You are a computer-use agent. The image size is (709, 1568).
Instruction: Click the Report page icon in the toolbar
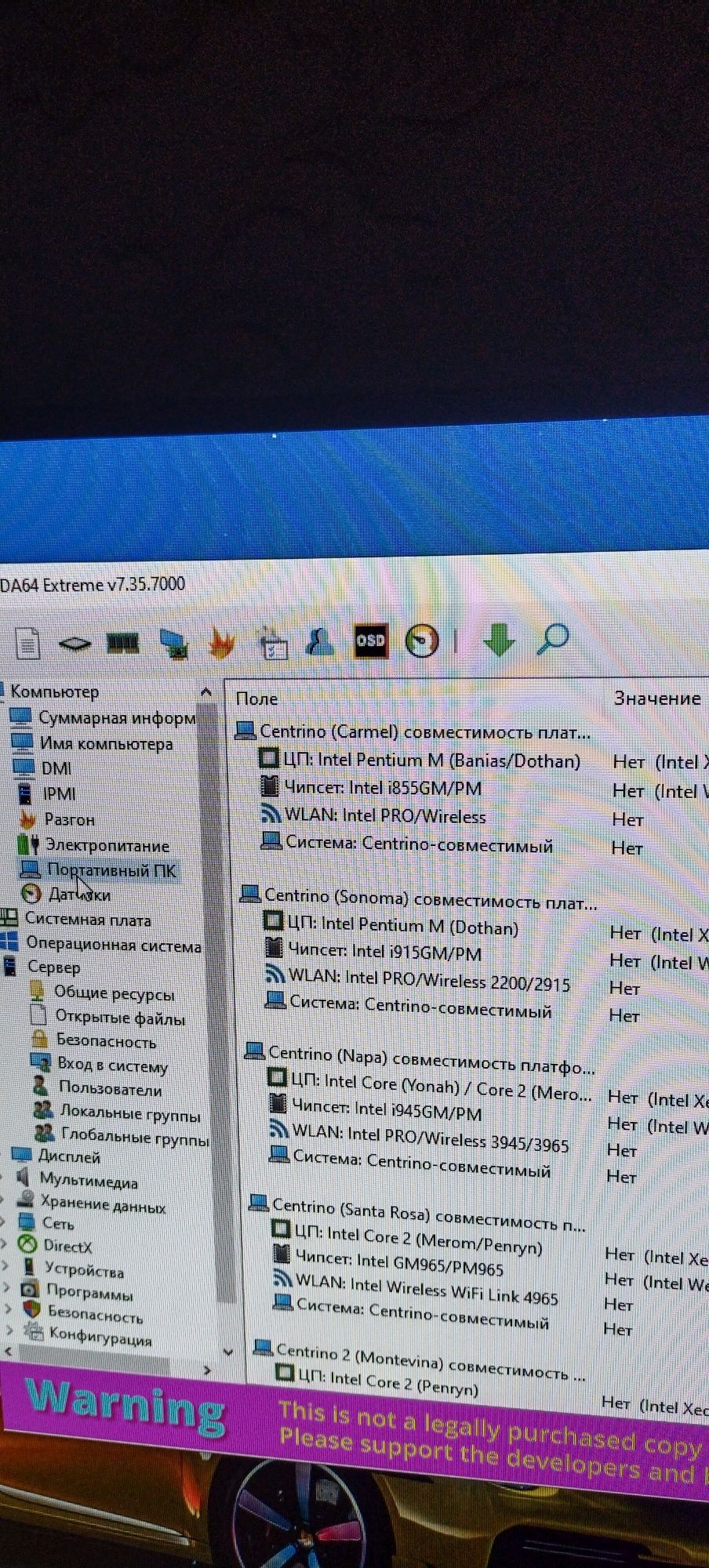[28, 644]
